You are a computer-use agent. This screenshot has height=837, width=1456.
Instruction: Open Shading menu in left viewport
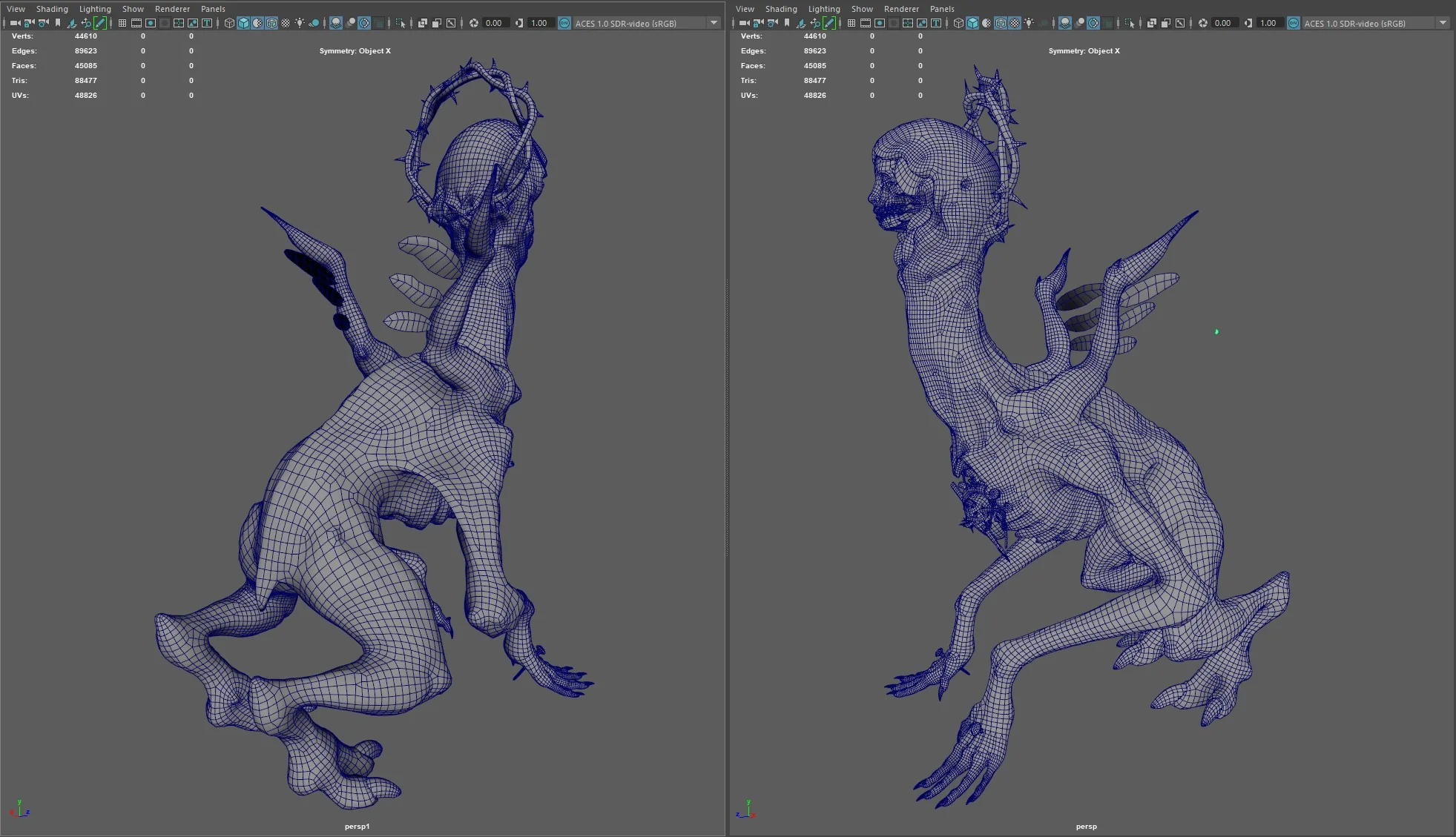pyautogui.click(x=52, y=9)
